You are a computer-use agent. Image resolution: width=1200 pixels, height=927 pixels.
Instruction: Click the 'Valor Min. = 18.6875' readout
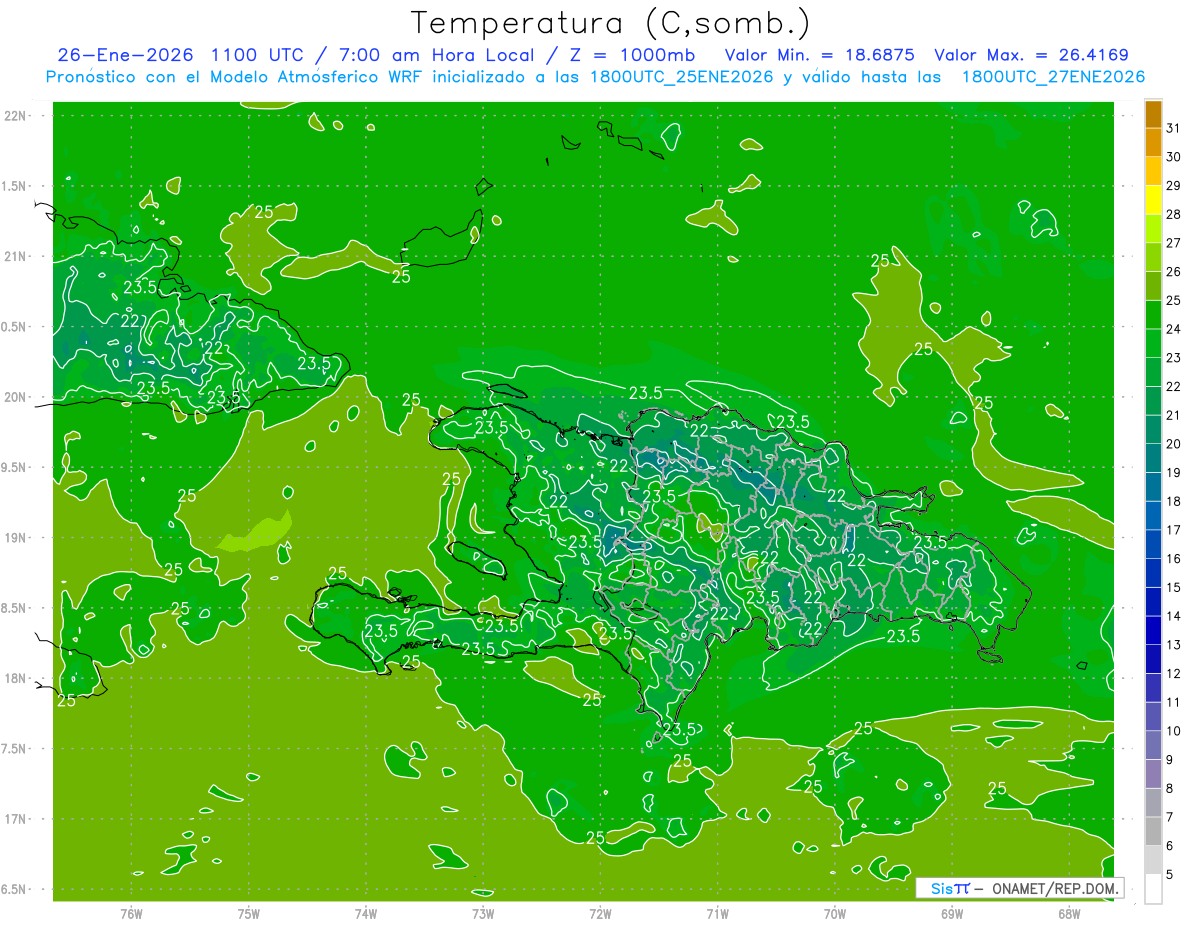(819, 55)
